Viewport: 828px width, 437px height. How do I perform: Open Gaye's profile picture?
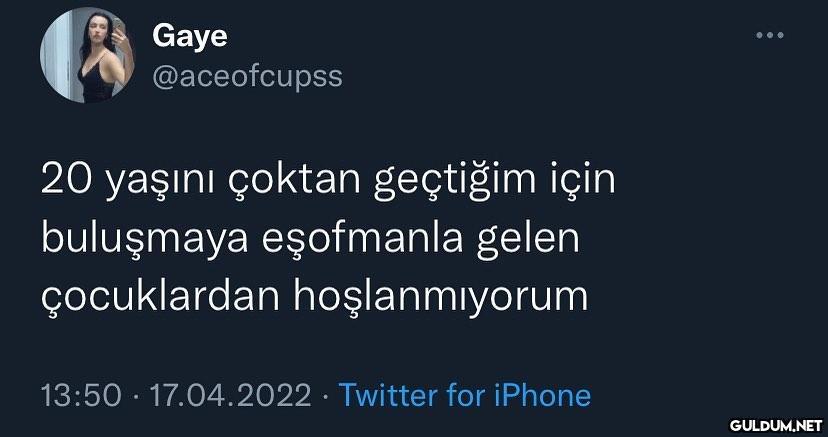click(x=87, y=55)
